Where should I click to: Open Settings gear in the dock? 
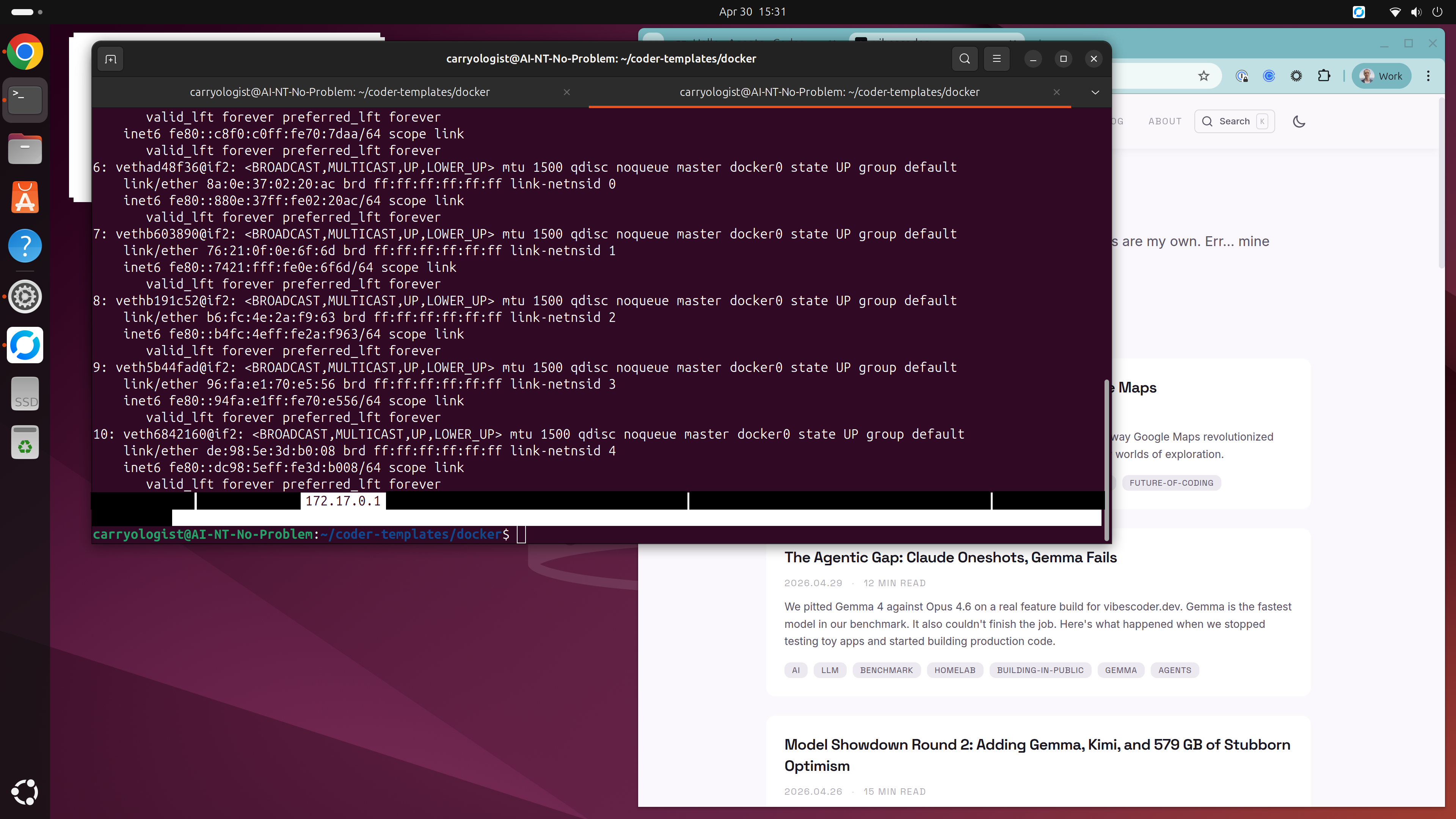pos(25,296)
